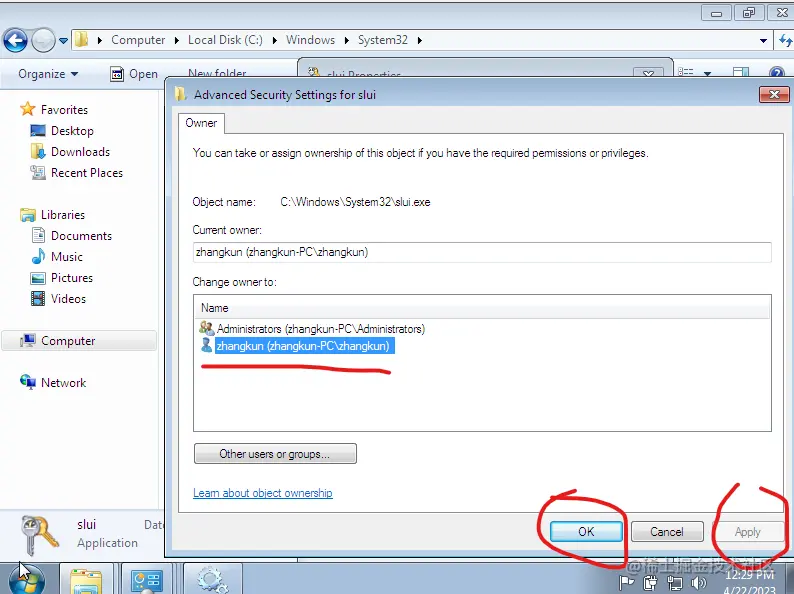The width and height of the screenshot is (794, 594).
Task: Expand the arrow after Computer breadcrumb
Action: click(x=177, y=41)
